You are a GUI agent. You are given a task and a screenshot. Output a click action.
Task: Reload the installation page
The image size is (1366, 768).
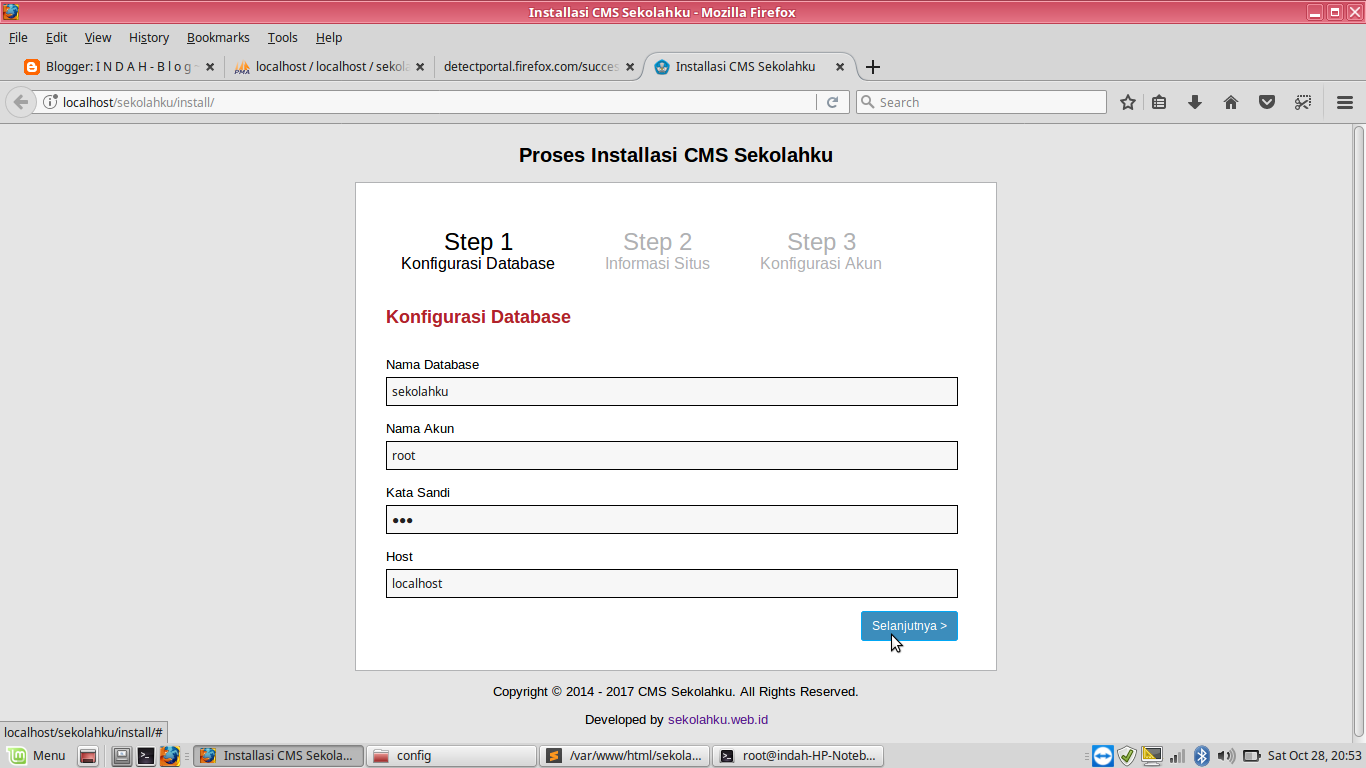pos(833,101)
